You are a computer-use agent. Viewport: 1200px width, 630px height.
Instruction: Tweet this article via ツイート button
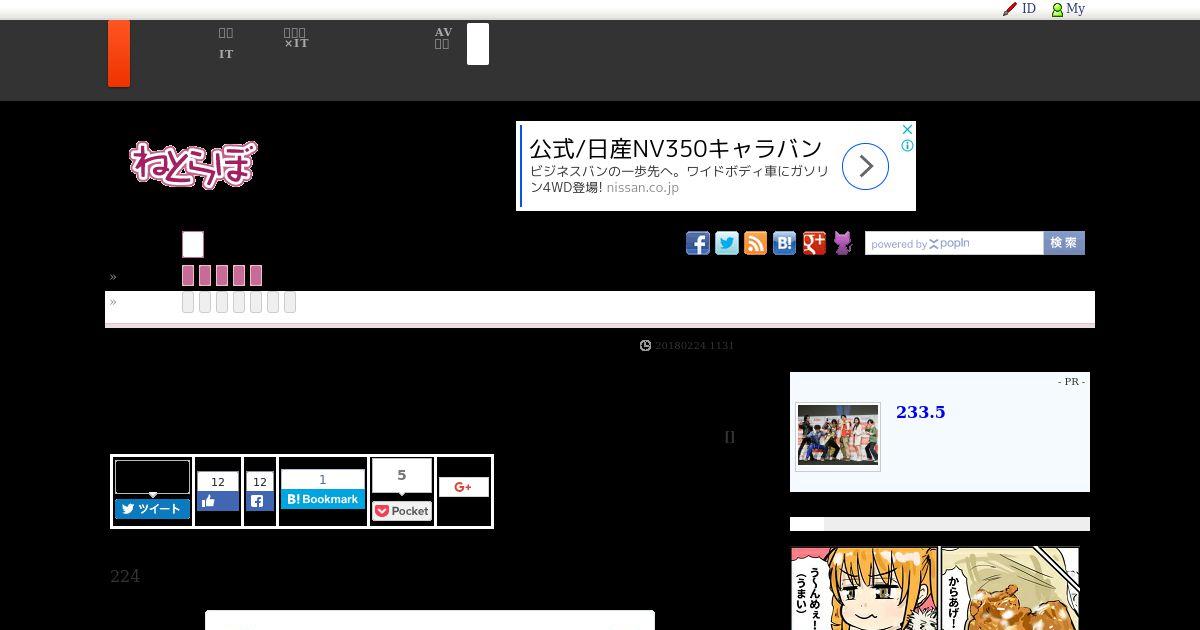[x=152, y=509]
